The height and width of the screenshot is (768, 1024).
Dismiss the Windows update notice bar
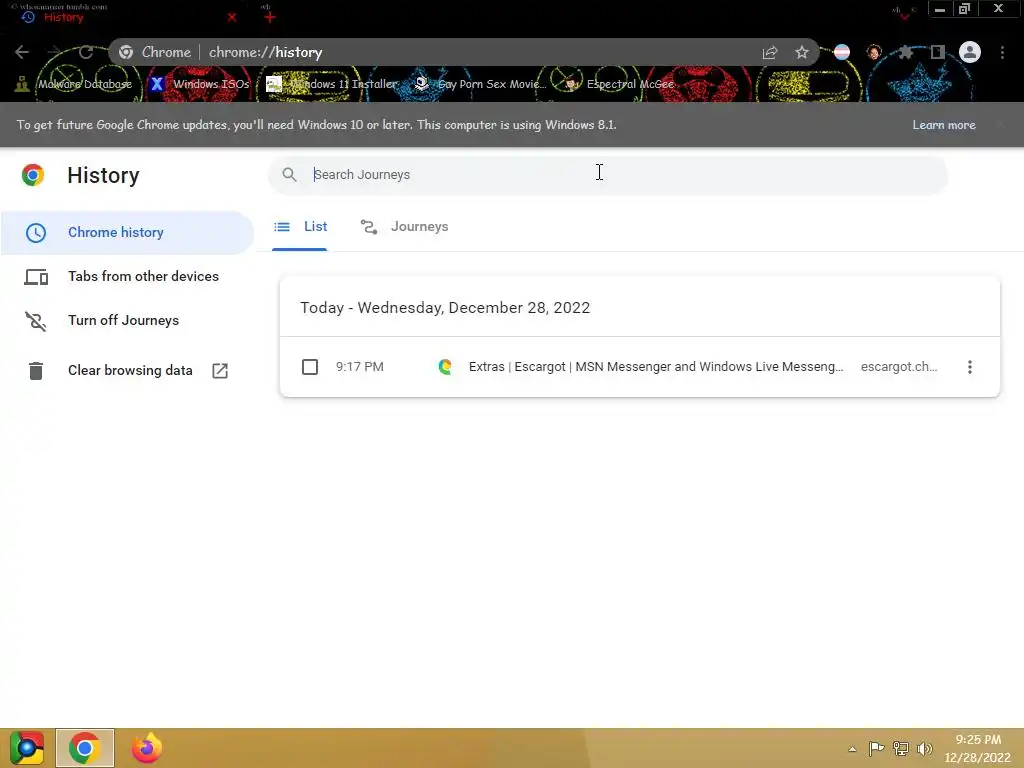[1000, 125]
